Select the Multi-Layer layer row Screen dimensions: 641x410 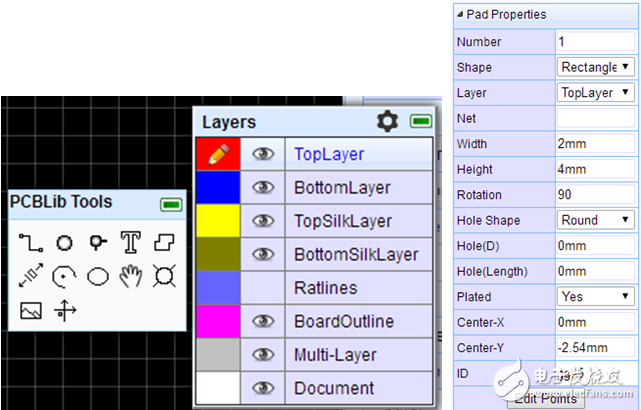tap(333, 354)
